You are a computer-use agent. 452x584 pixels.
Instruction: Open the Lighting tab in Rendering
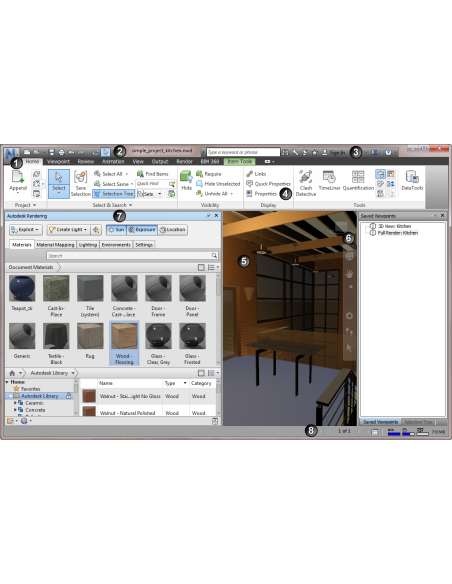click(88, 245)
